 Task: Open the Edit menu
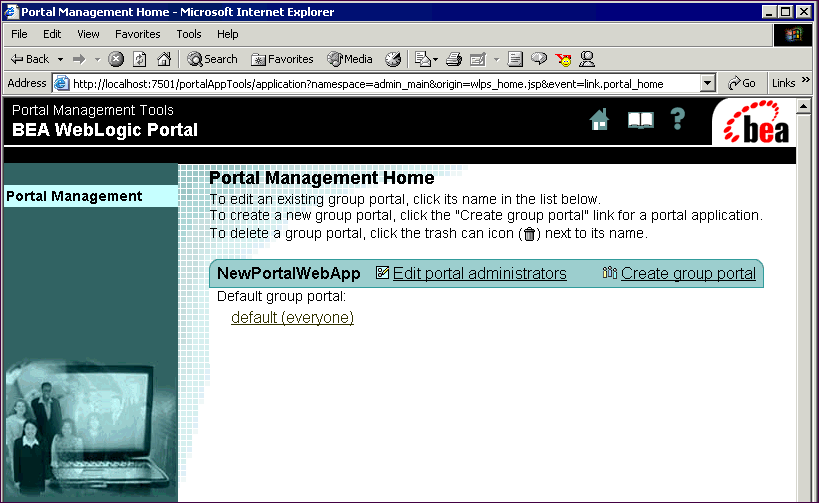coord(52,34)
